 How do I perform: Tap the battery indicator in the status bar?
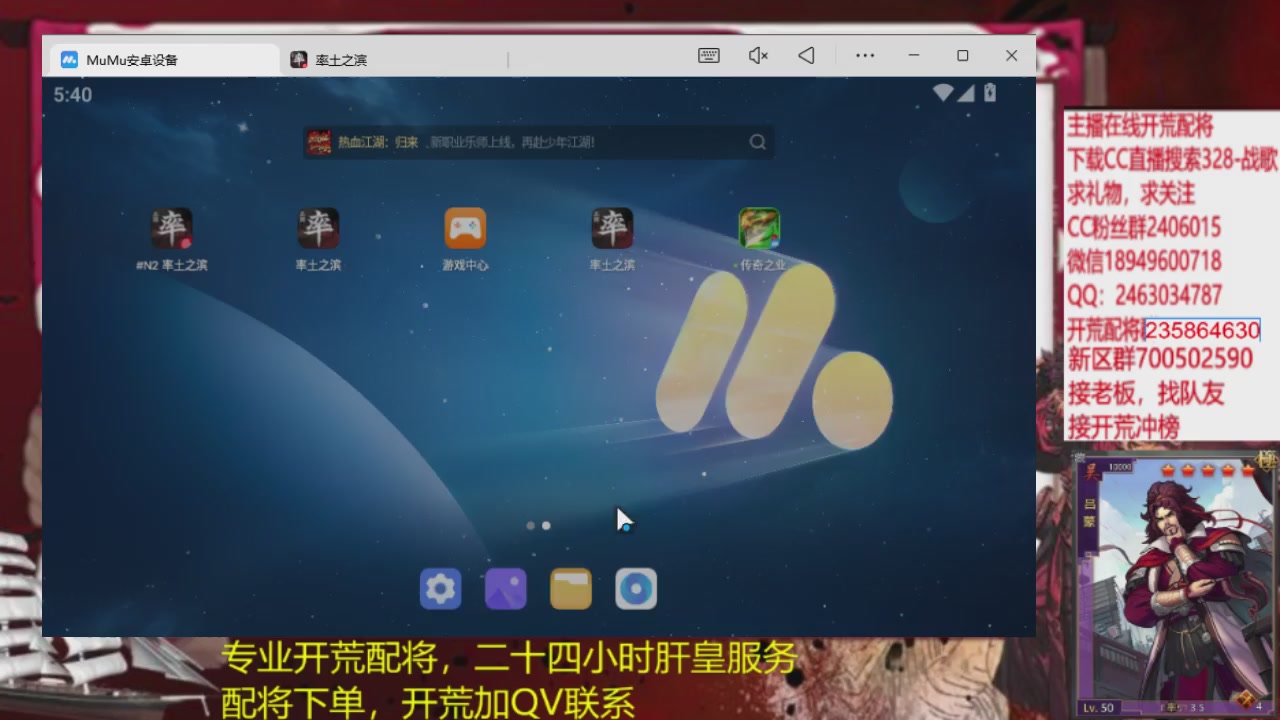click(x=989, y=92)
